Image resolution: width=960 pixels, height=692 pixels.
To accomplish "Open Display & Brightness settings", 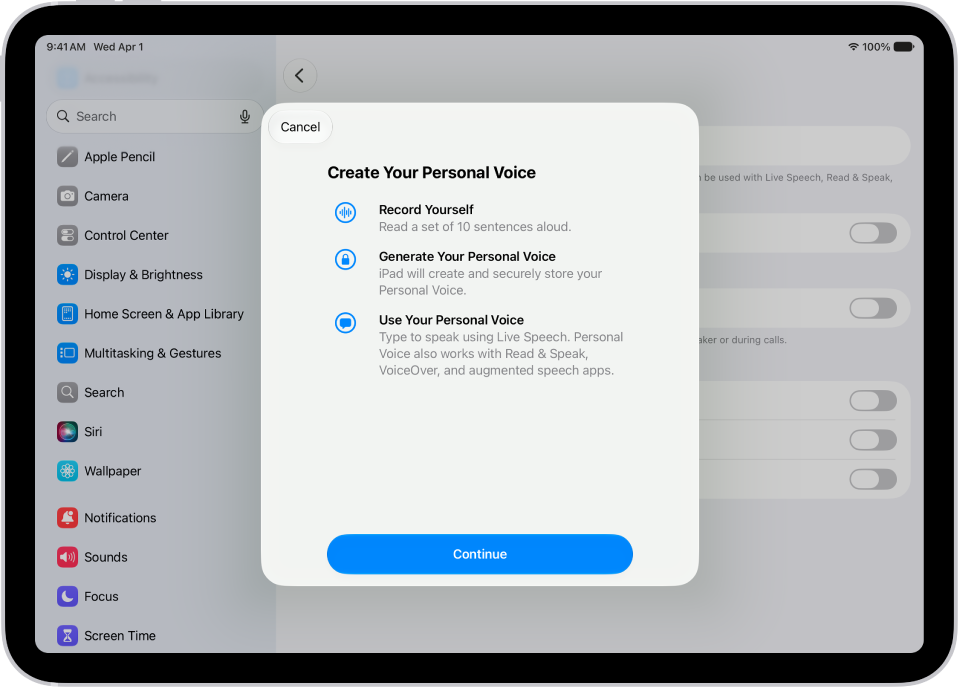I will pos(153,274).
